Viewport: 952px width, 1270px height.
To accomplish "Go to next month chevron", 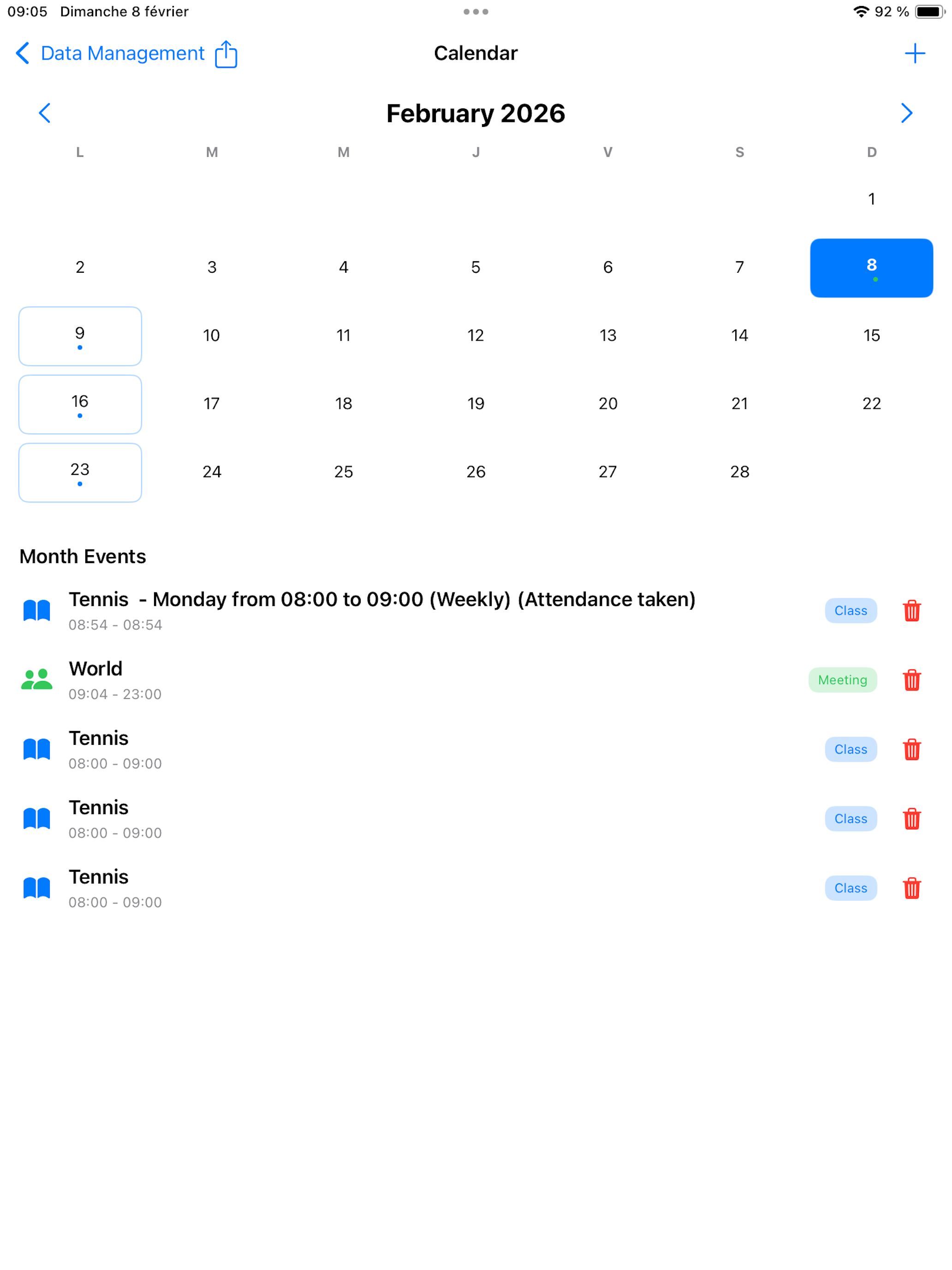I will point(906,113).
